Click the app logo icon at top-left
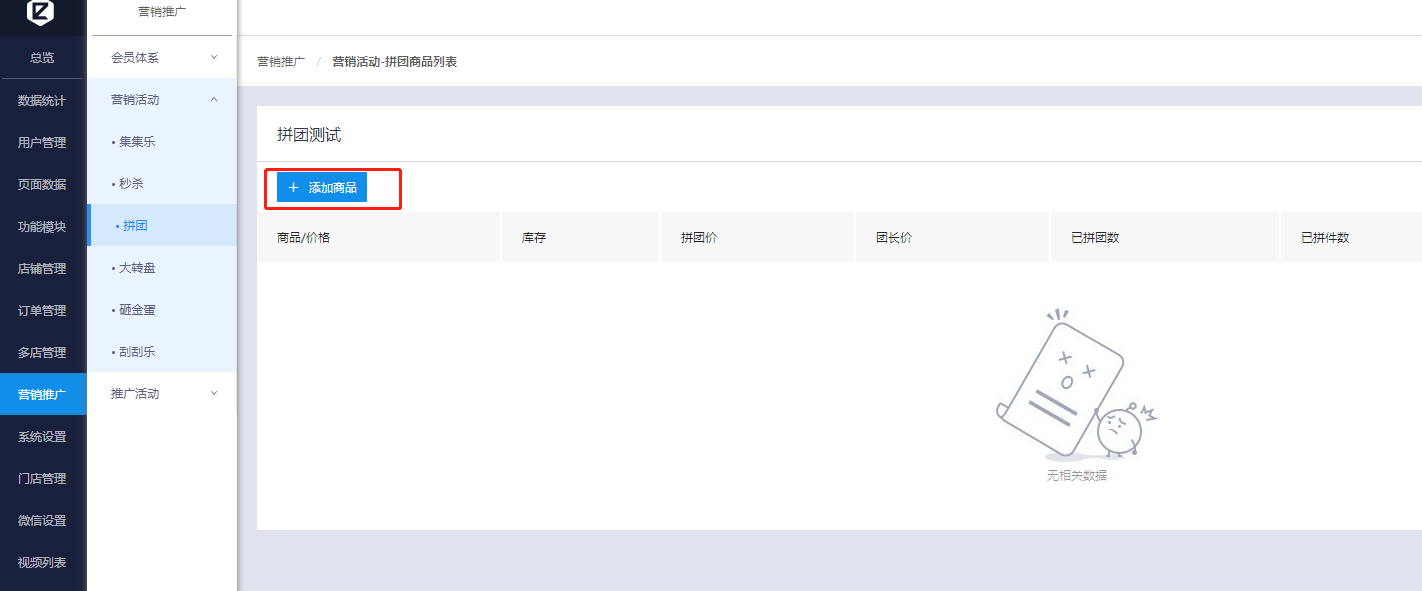Viewport: 1422px width, 591px height. tap(41, 12)
